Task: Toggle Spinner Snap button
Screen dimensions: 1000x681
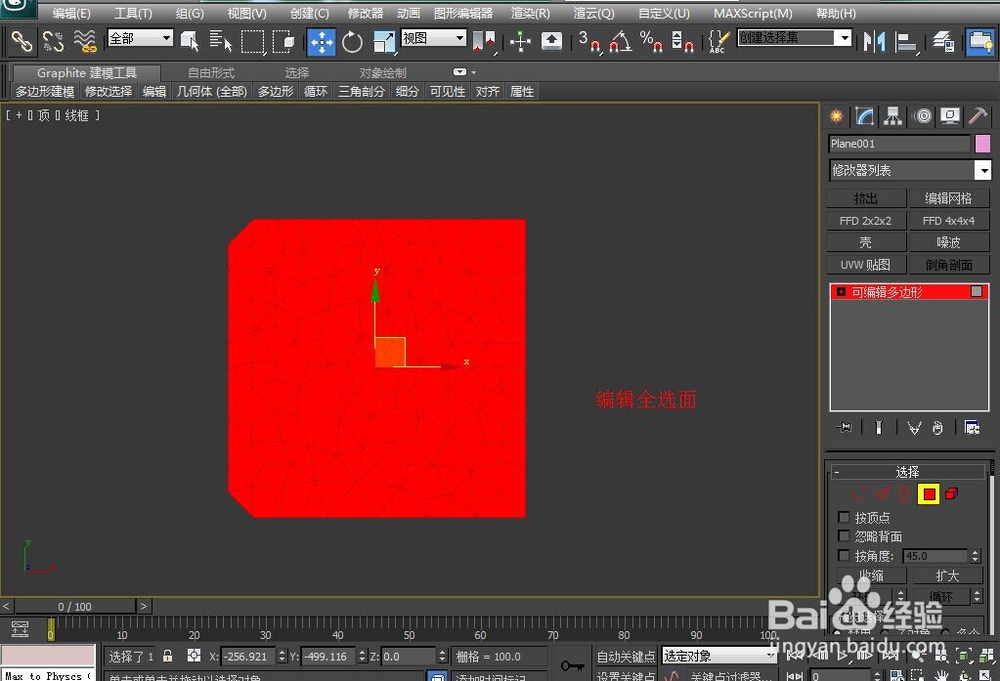Action: pyautogui.click(x=682, y=42)
